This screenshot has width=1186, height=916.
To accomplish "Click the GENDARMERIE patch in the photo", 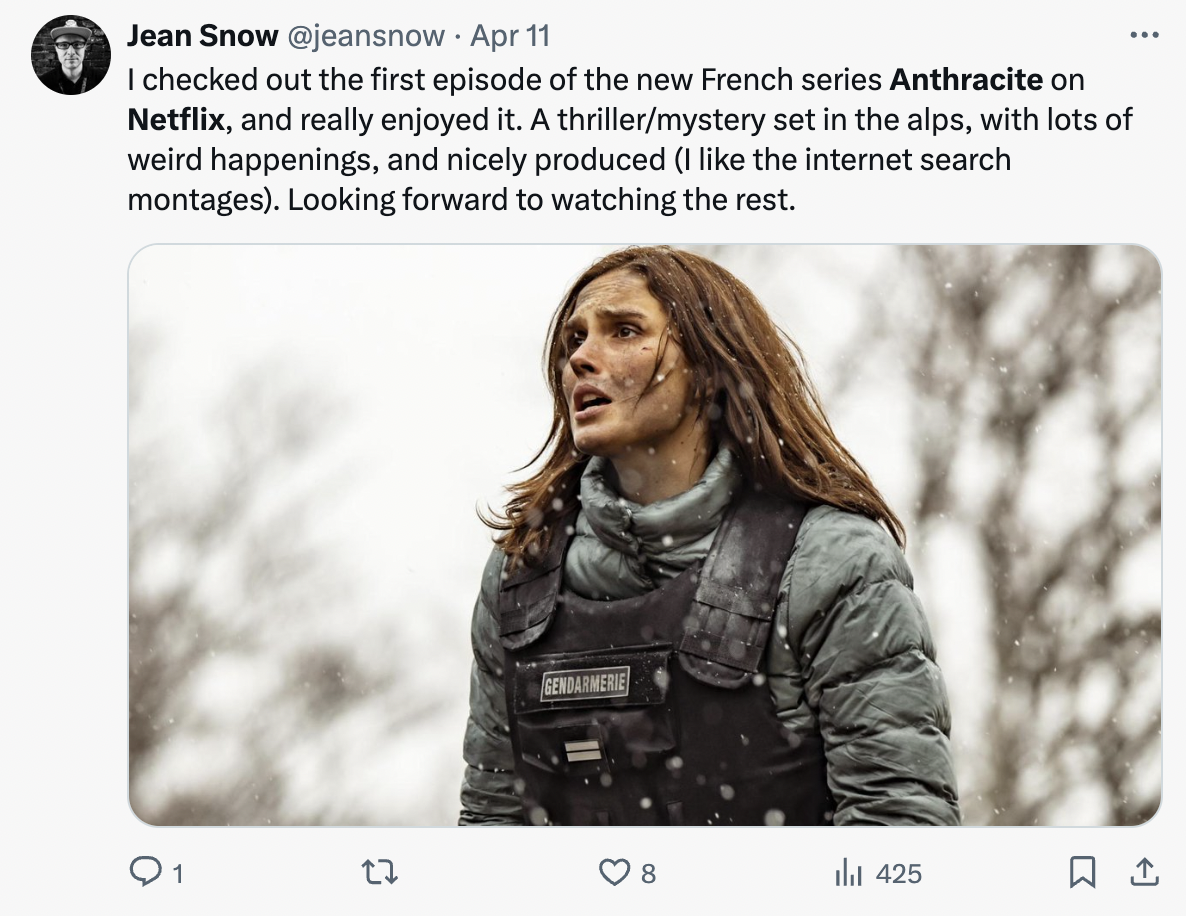I will tap(585, 684).
